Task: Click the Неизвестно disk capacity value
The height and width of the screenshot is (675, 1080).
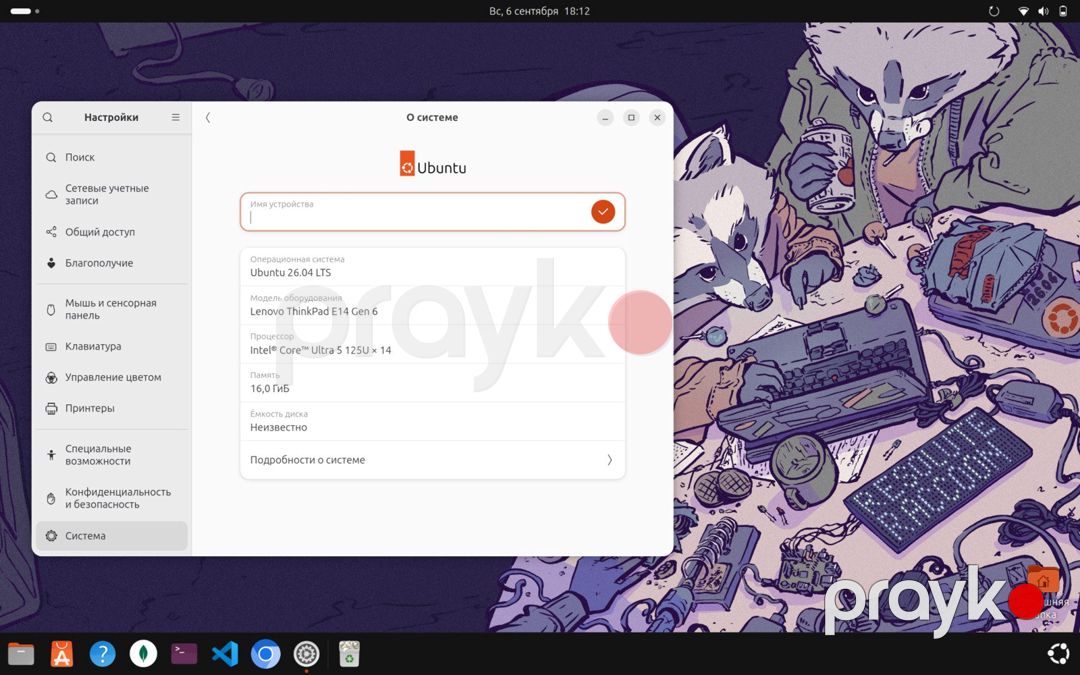Action: [x=278, y=427]
